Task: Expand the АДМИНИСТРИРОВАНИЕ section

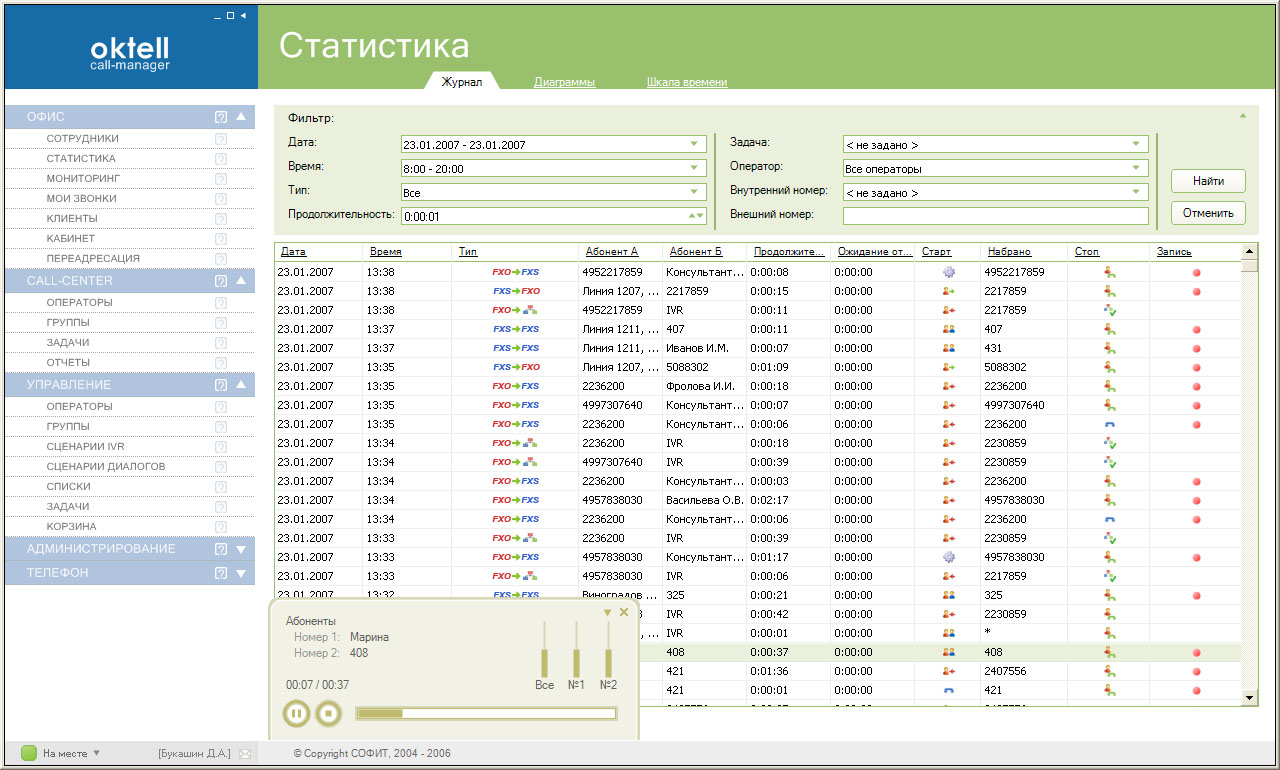Action: coord(241,549)
